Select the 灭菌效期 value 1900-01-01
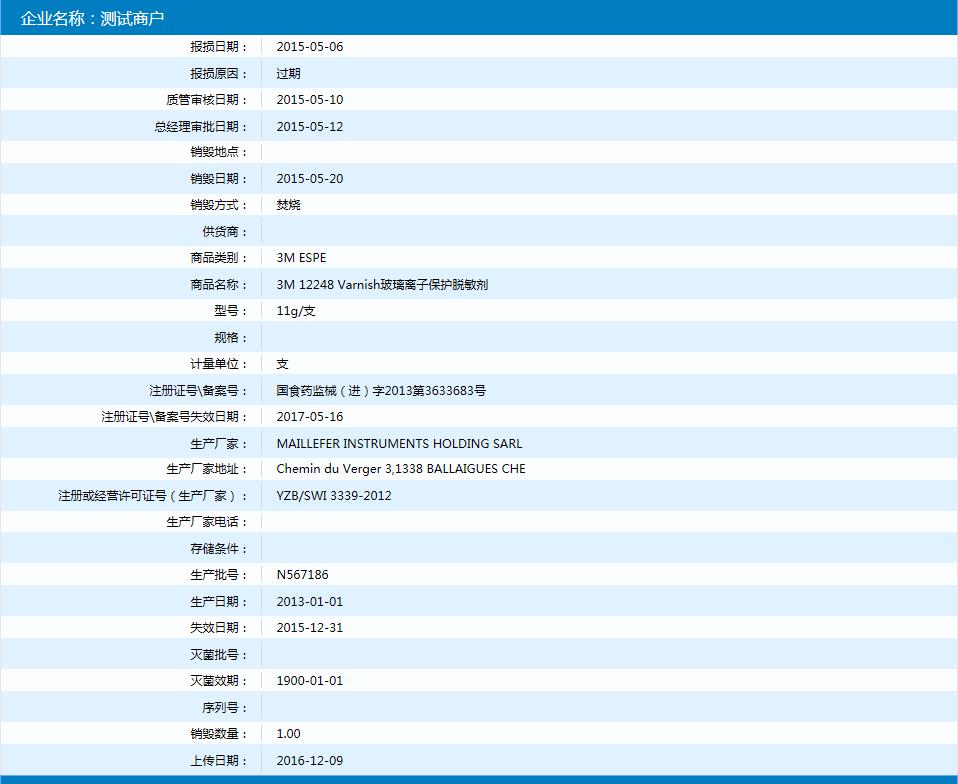 (310, 680)
